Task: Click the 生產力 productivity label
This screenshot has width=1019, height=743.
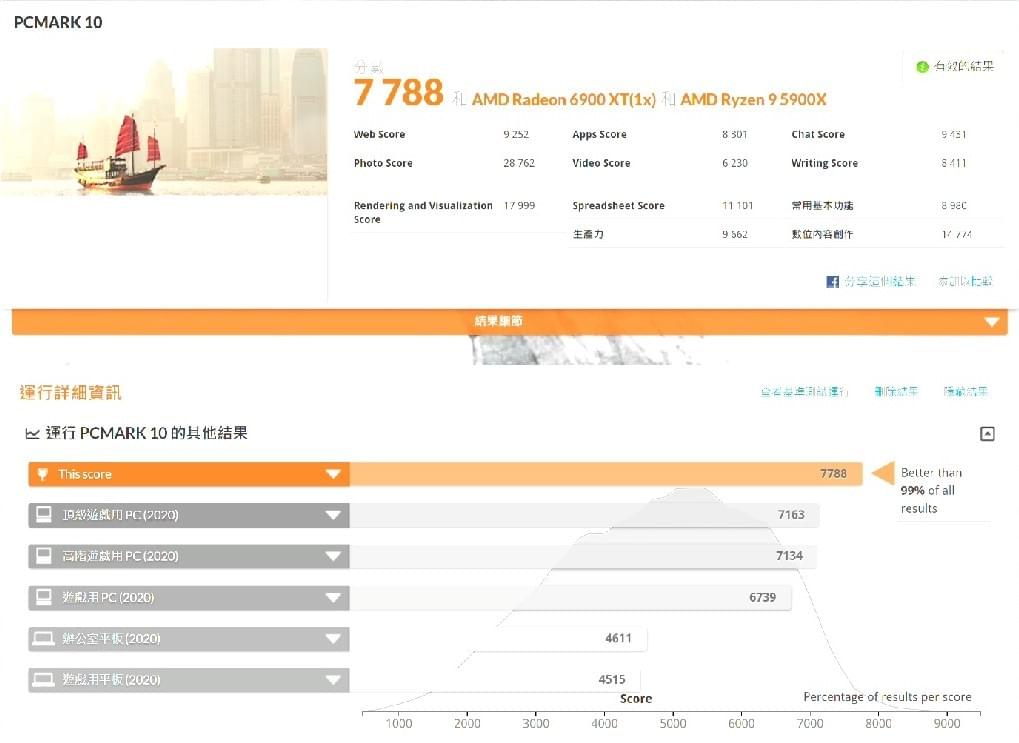Action: pyautogui.click(x=587, y=234)
